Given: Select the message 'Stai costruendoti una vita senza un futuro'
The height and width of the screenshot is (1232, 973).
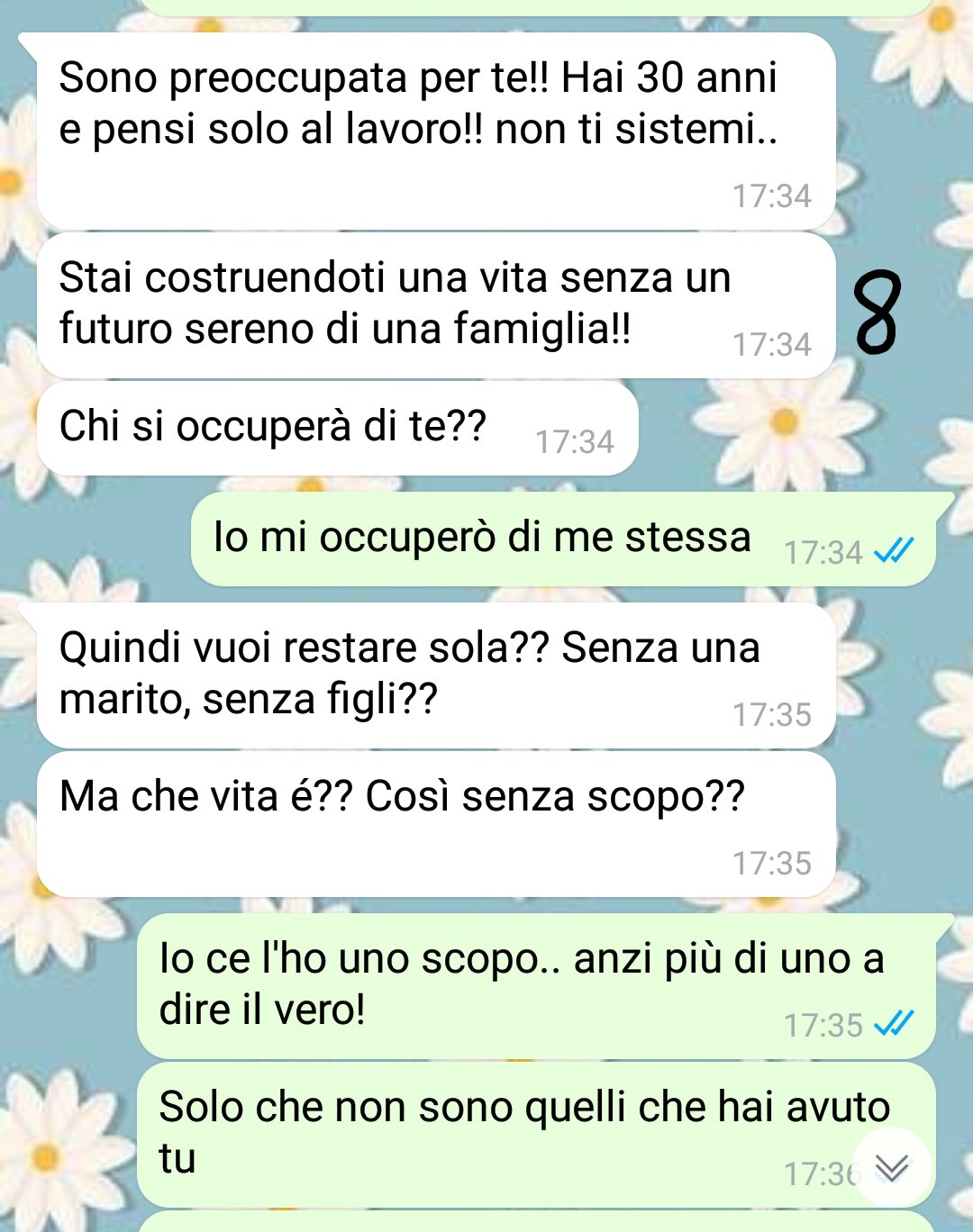Looking at the screenshot, I should tap(436, 305).
